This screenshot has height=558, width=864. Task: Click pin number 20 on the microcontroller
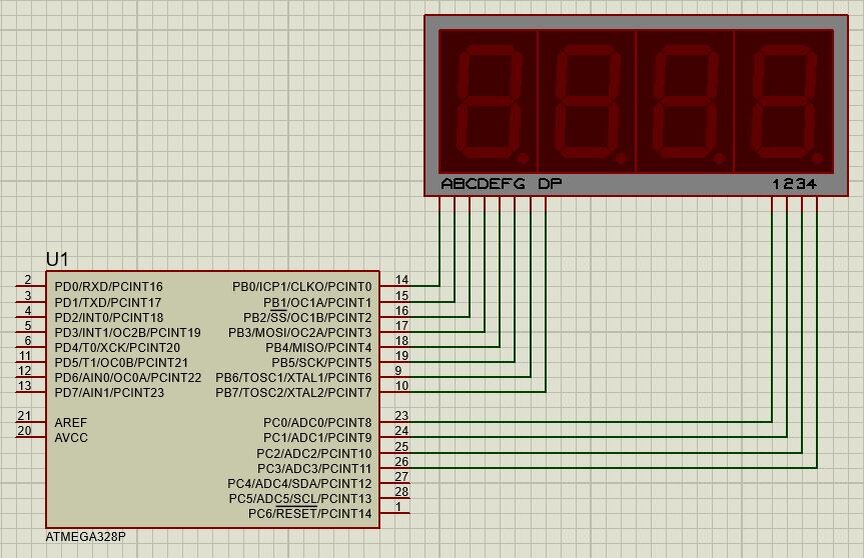[x=24, y=430]
